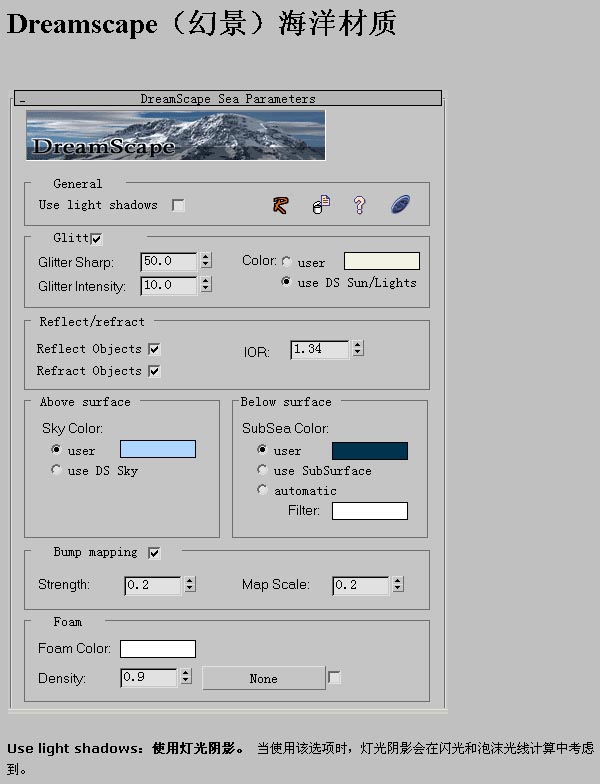
Task: Select use DS Sky radio
Action: [x=56, y=470]
